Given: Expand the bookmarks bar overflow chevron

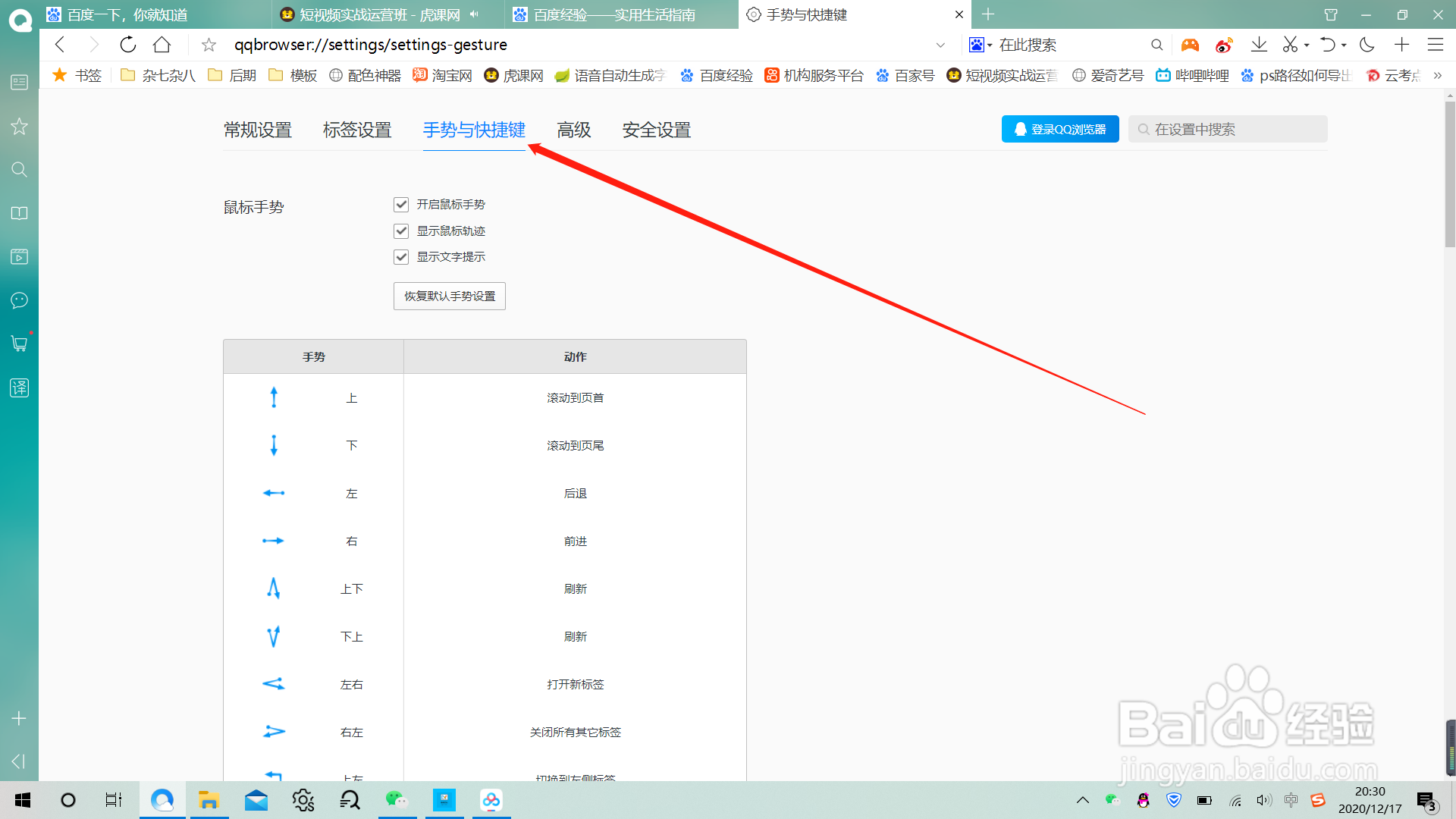Looking at the screenshot, I should click(x=1437, y=76).
